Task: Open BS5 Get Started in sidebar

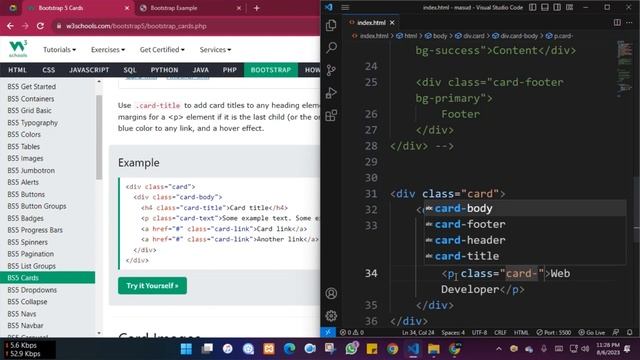Action: pos(31,87)
